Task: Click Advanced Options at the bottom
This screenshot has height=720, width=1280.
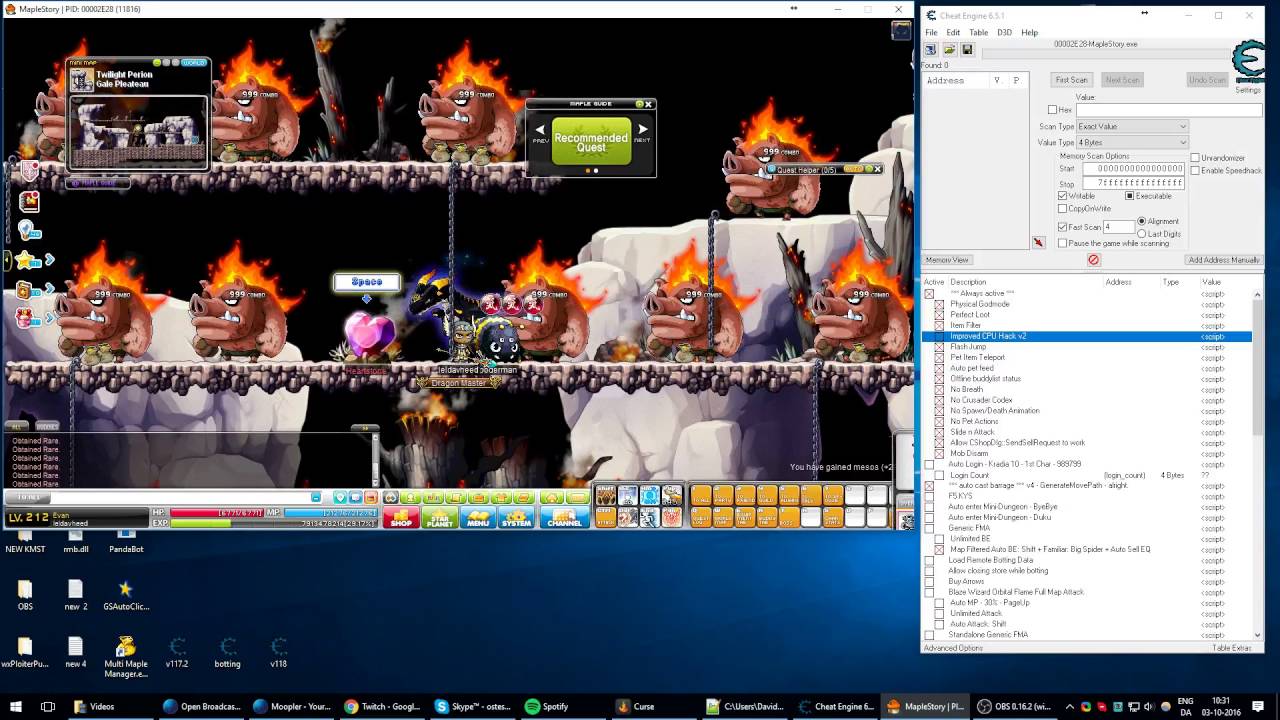Action: (x=953, y=648)
